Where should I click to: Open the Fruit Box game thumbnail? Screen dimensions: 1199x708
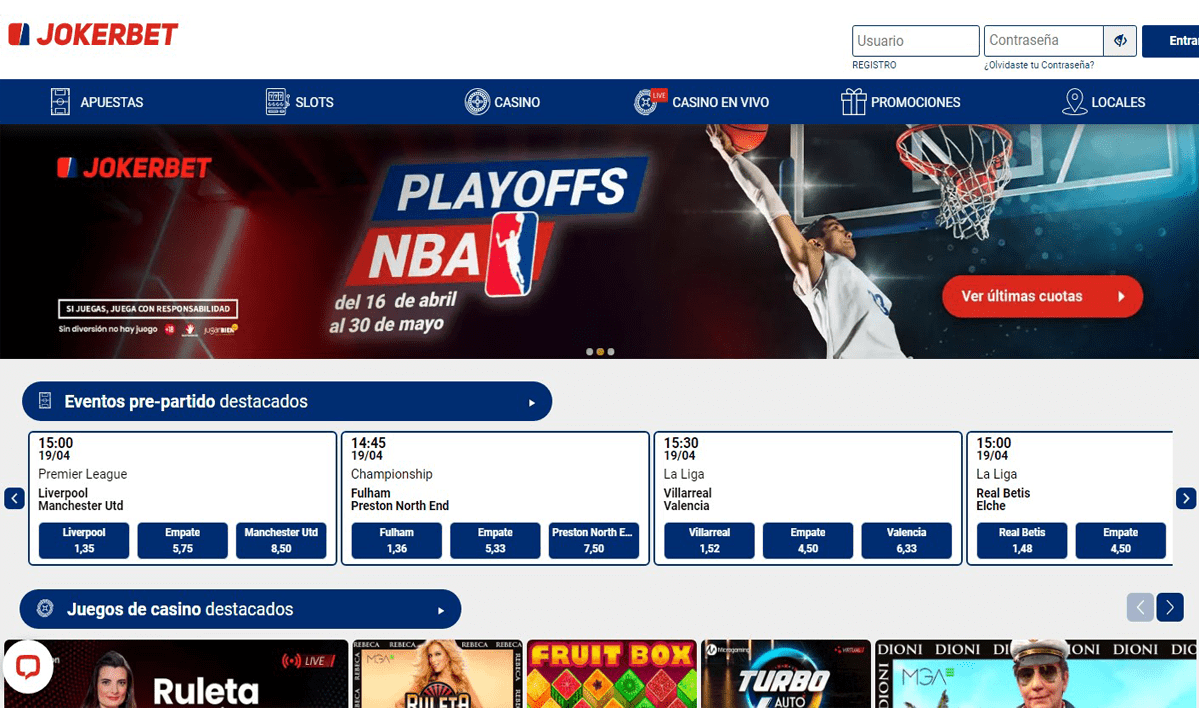pyautogui.click(x=612, y=674)
